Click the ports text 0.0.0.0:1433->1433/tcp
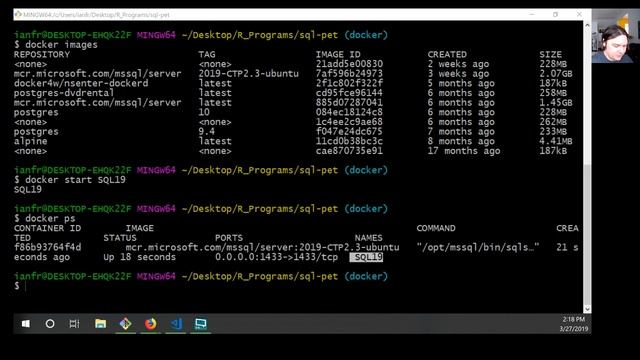This screenshot has height=360, width=640. pos(276,257)
